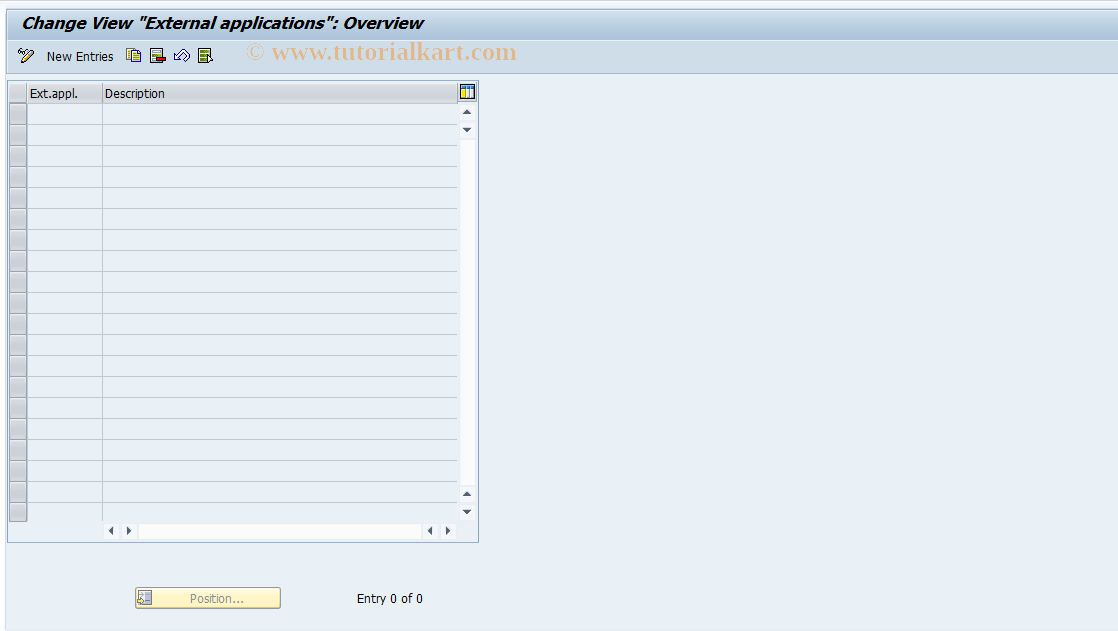Click the Select All toolbar icon
The image size is (1118, 631).
coord(205,56)
